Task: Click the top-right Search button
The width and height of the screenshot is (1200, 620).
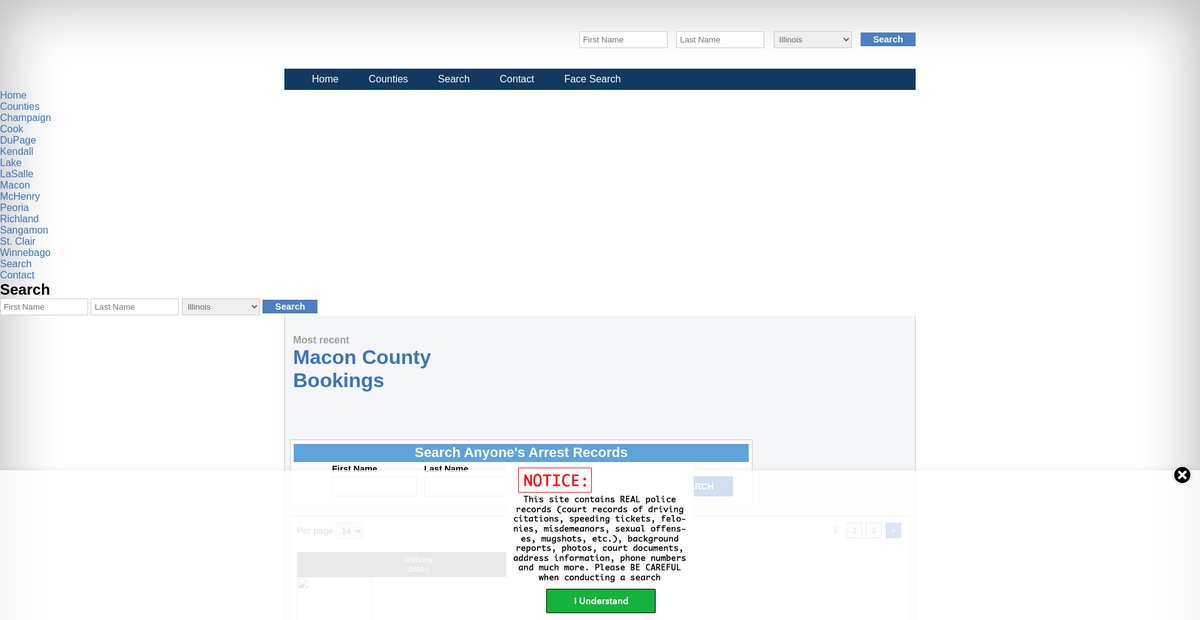Action: click(887, 40)
